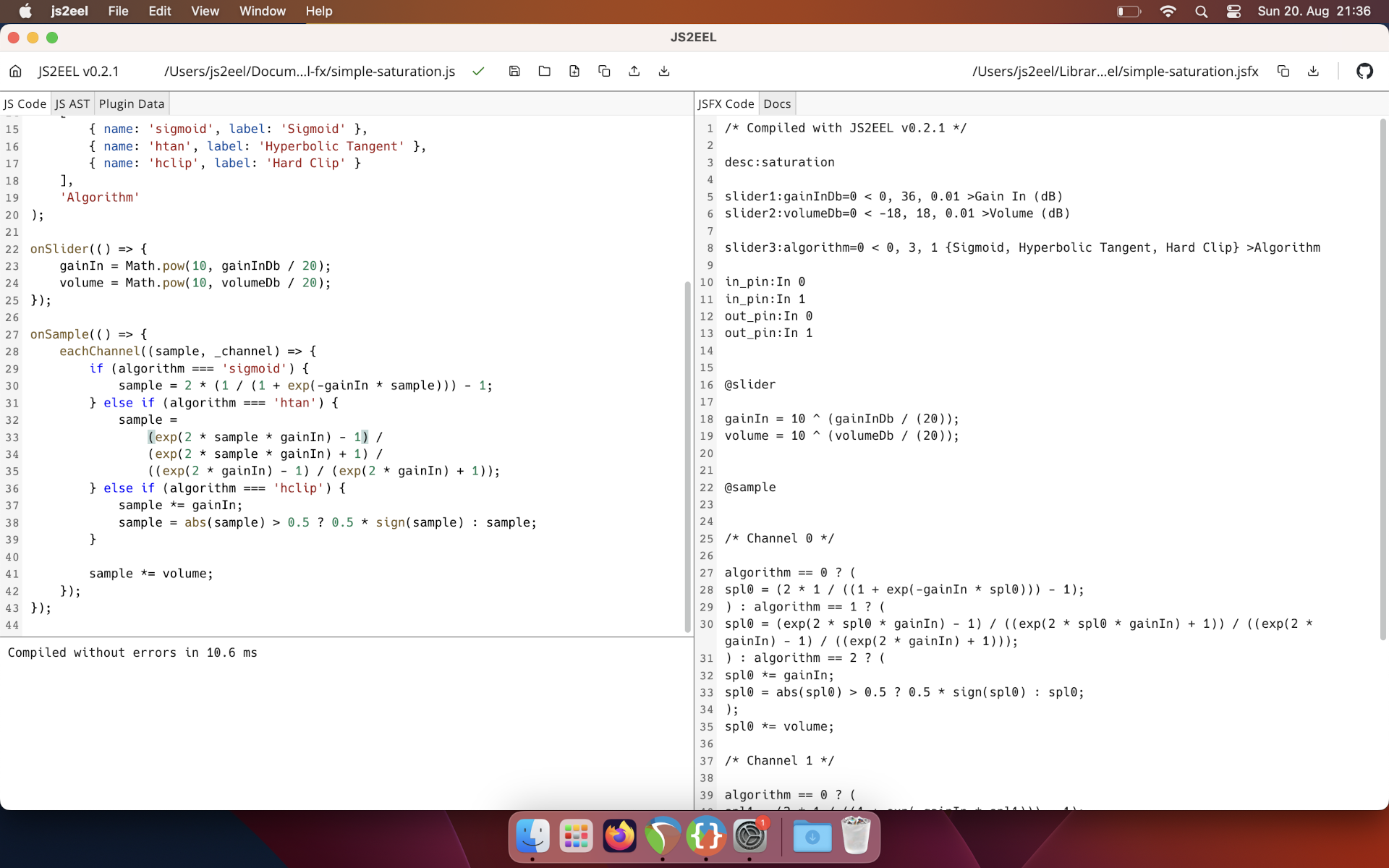
Task: Select the file path /Users/js2eel/Docum...simple-saturation.js
Action: [x=310, y=71]
